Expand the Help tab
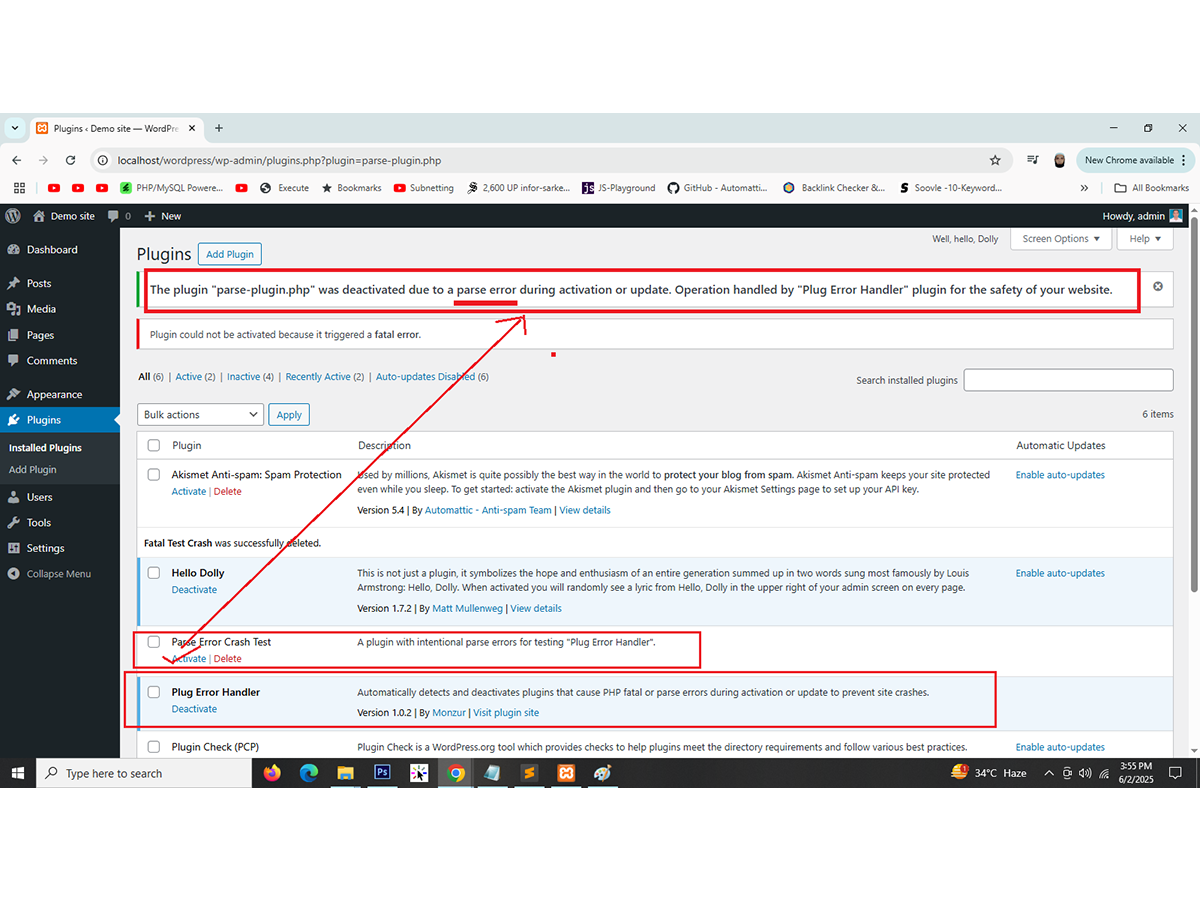1200x900 pixels. pos(1145,239)
